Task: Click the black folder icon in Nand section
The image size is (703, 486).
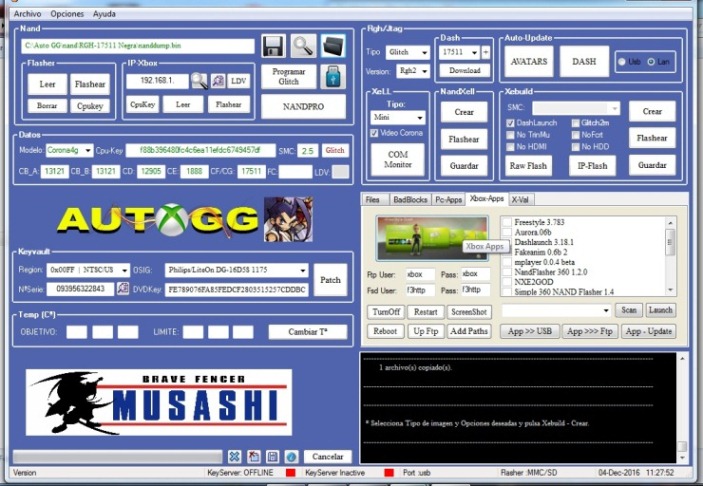Action: click(x=333, y=46)
